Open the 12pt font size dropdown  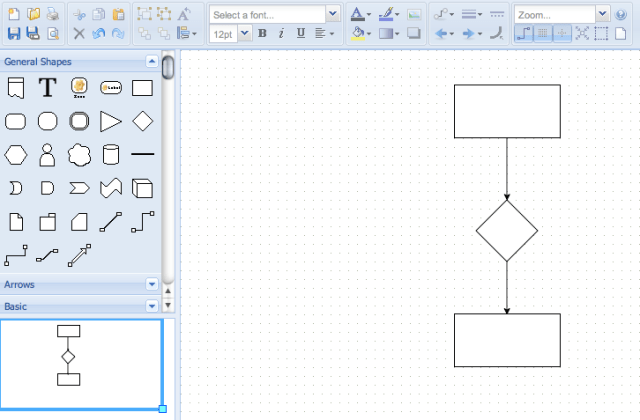(x=230, y=33)
